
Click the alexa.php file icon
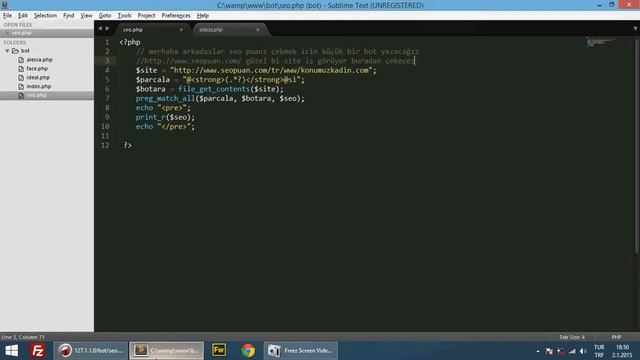[21, 60]
